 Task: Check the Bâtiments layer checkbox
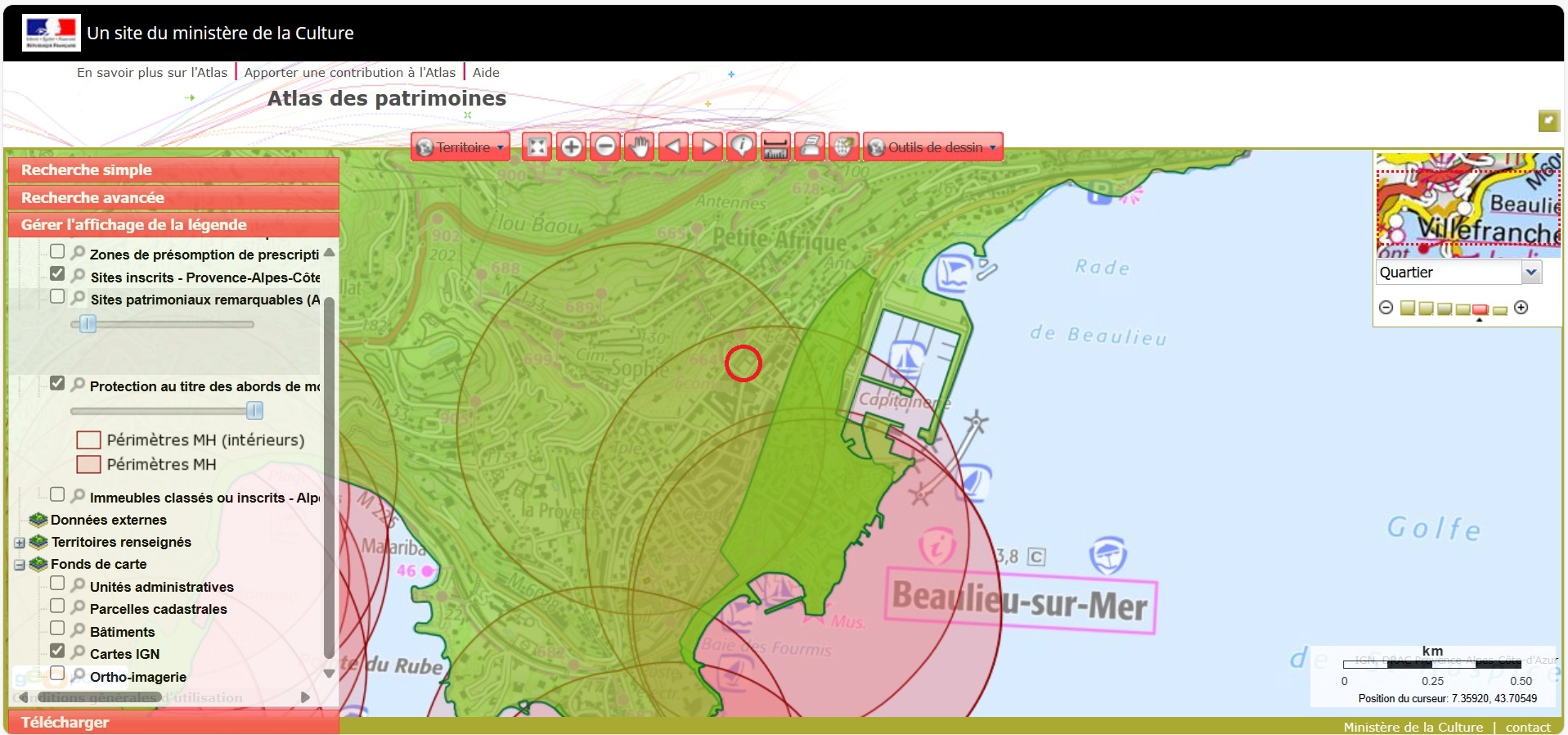point(57,629)
